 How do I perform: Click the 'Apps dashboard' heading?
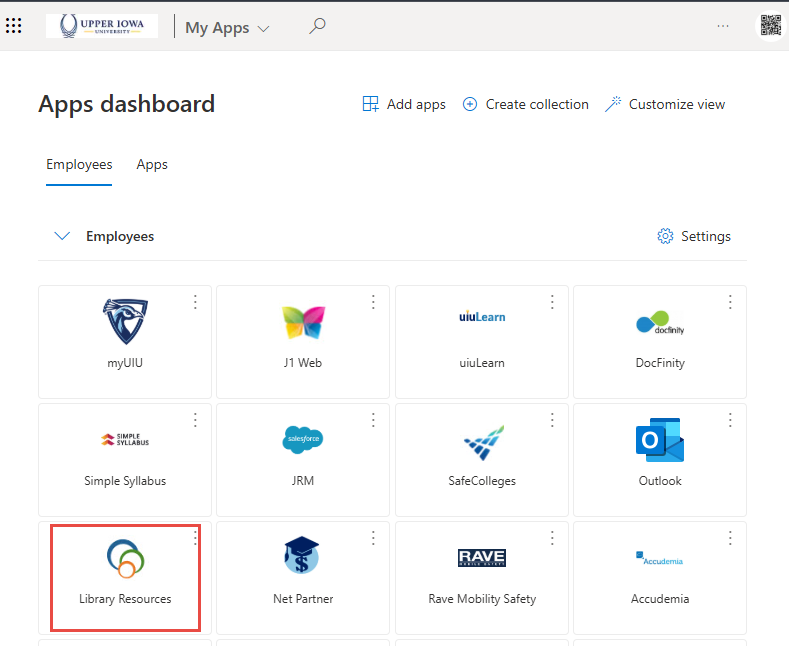pyautogui.click(x=127, y=104)
